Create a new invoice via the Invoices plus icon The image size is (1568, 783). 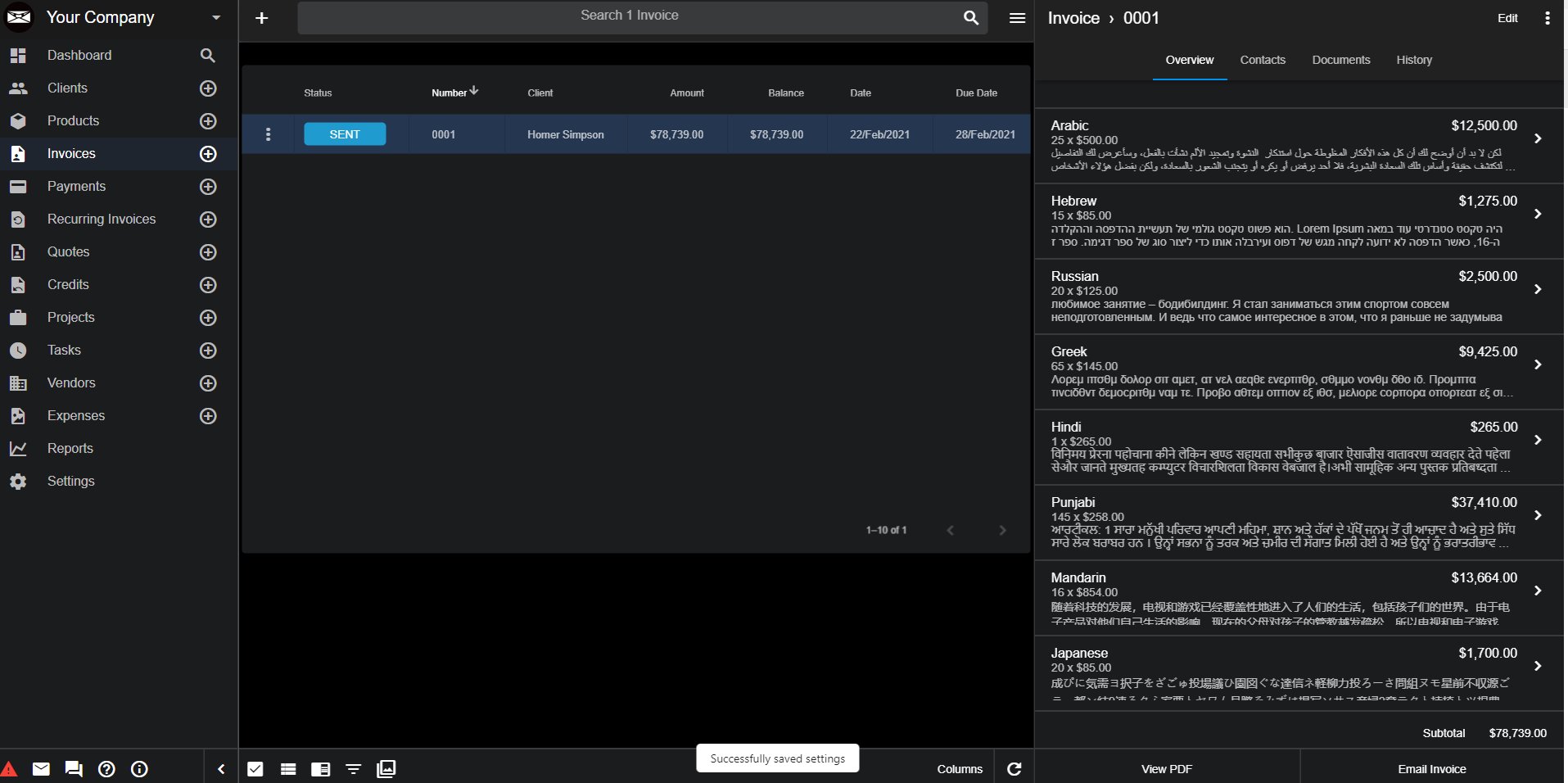coord(208,154)
